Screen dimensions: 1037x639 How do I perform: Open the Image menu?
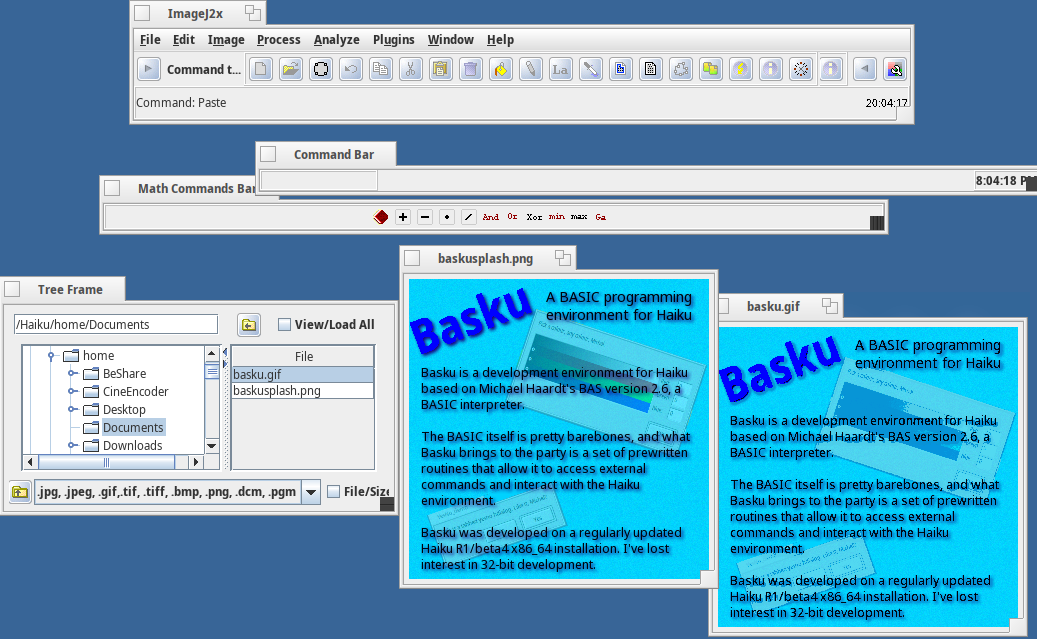coord(226,40)
